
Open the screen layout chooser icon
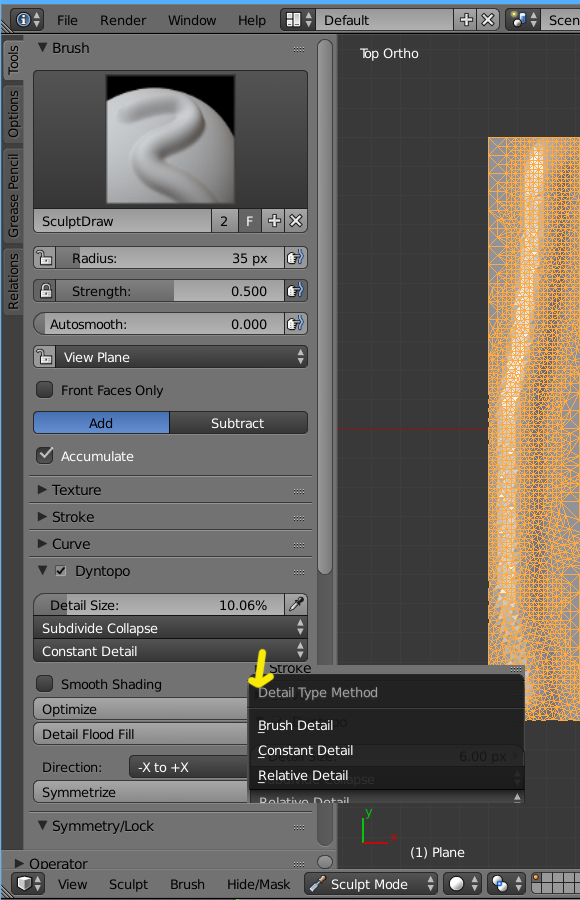pos(298,20)
